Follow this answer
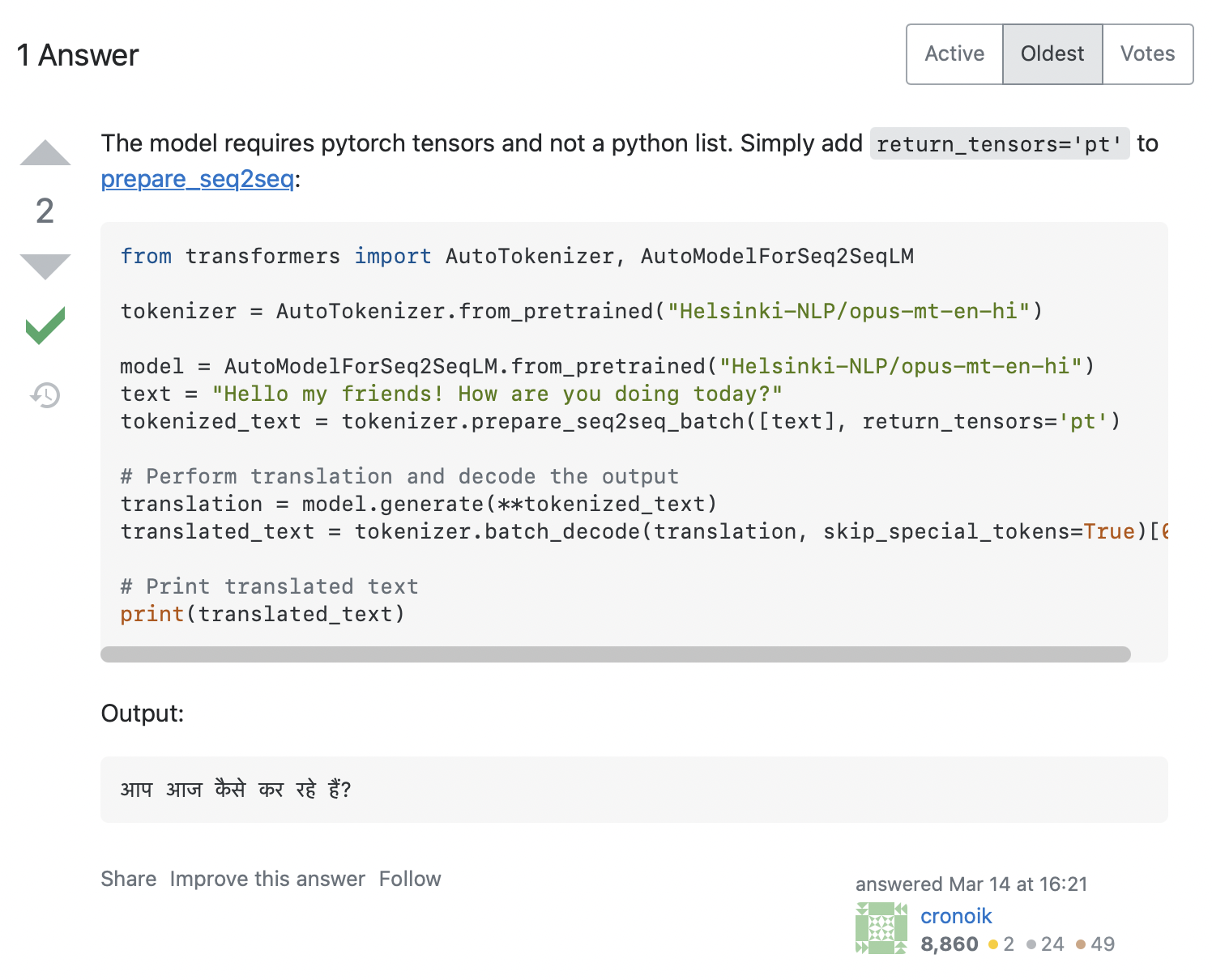The width and height of the screenshot is (1212, 980). (x=410, y=879)
